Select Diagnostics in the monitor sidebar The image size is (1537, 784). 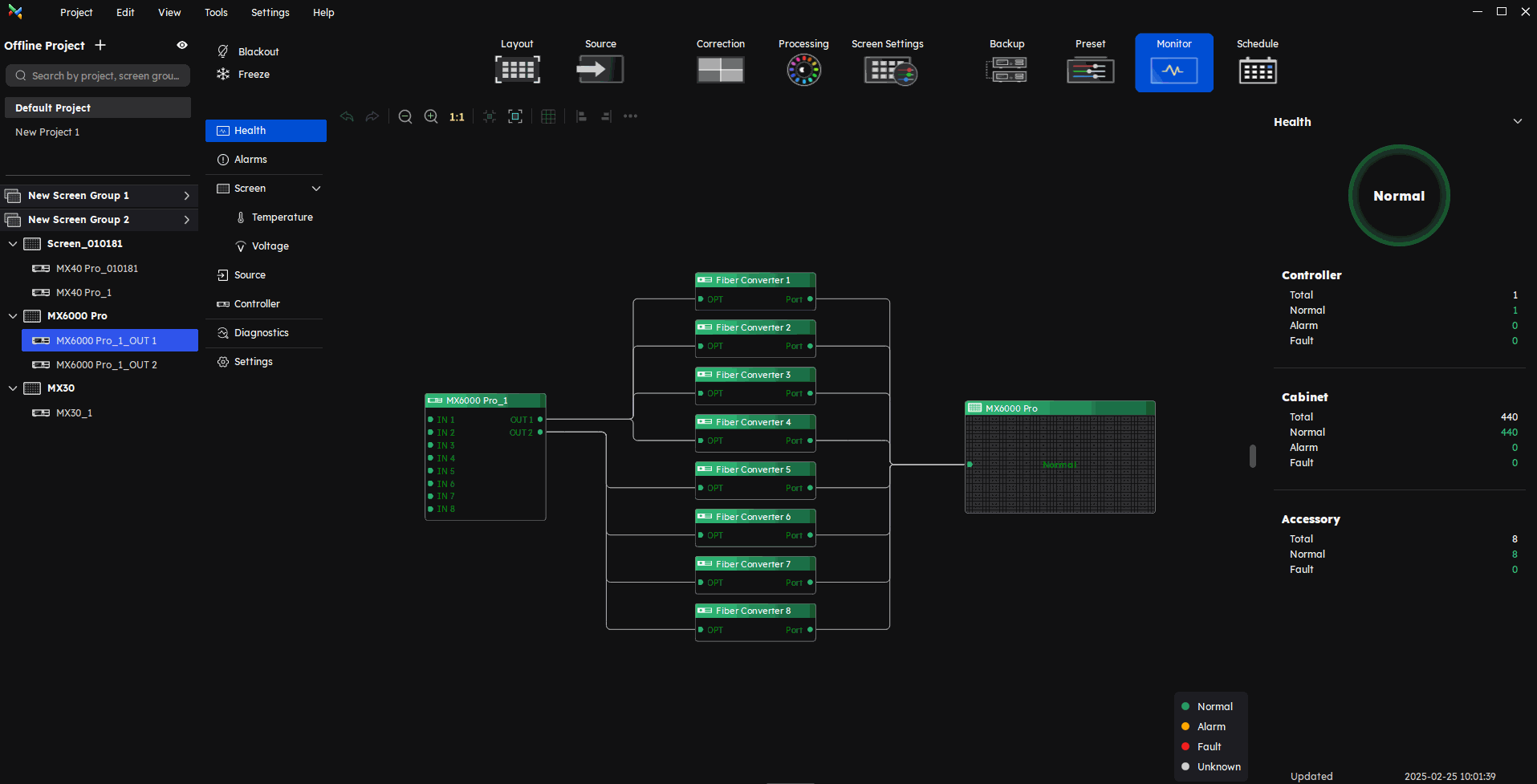(x=261, y=333)
